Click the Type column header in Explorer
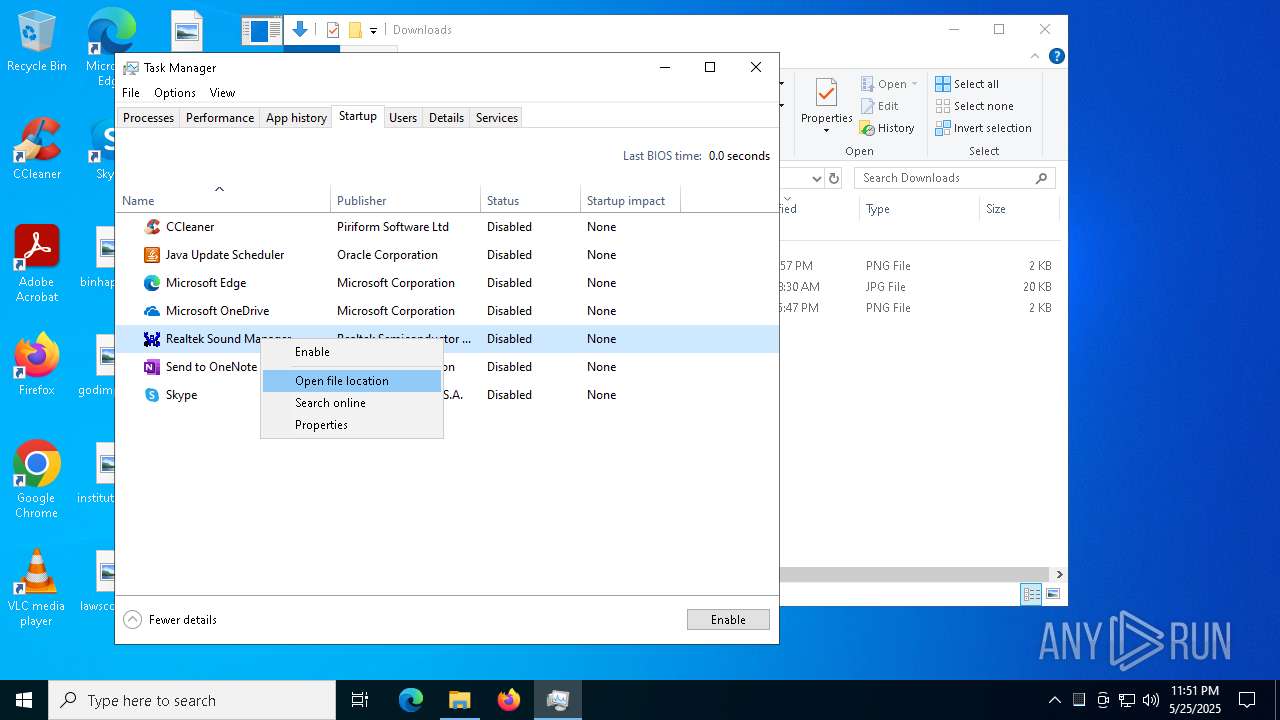Image resolution: width=1280 pixels, height=720 pixels. [x=919, y=209]
